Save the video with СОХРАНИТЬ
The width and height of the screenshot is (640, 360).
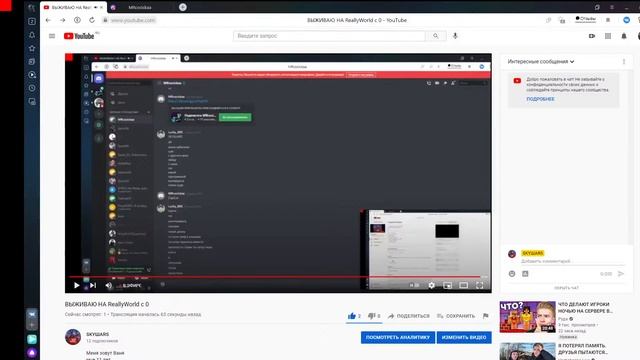(456, 316)
